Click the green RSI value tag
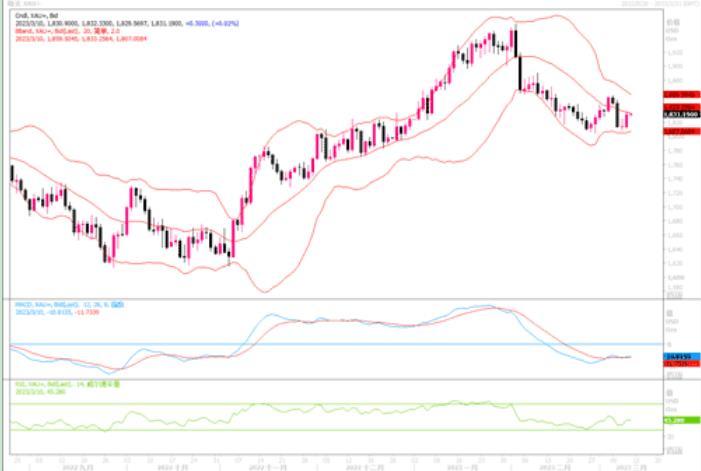 681,422
